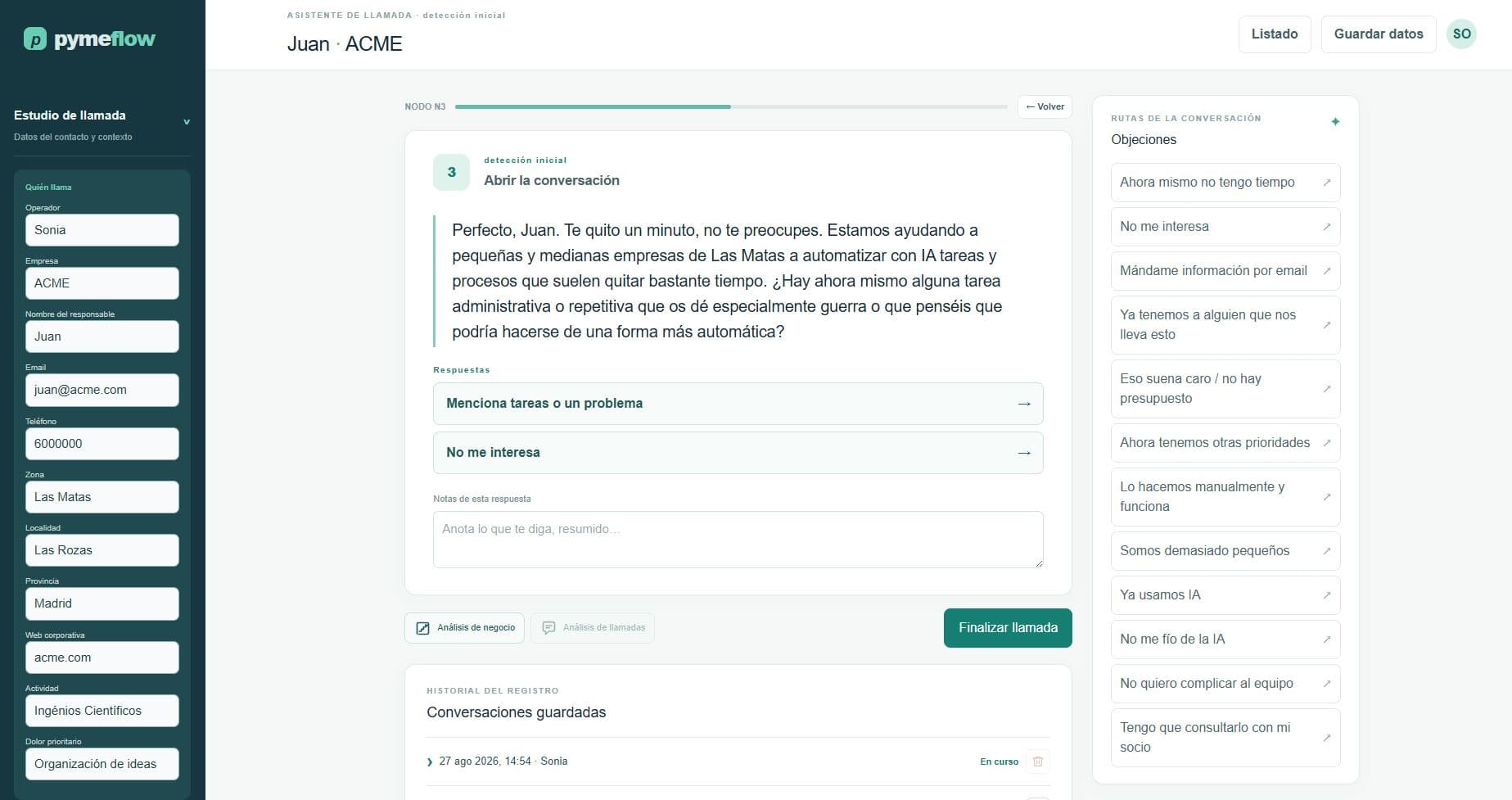The height and width of the screenshot is (800, 1512).
Task: Click the Web corporativa field acme.com
Action: 102,658
